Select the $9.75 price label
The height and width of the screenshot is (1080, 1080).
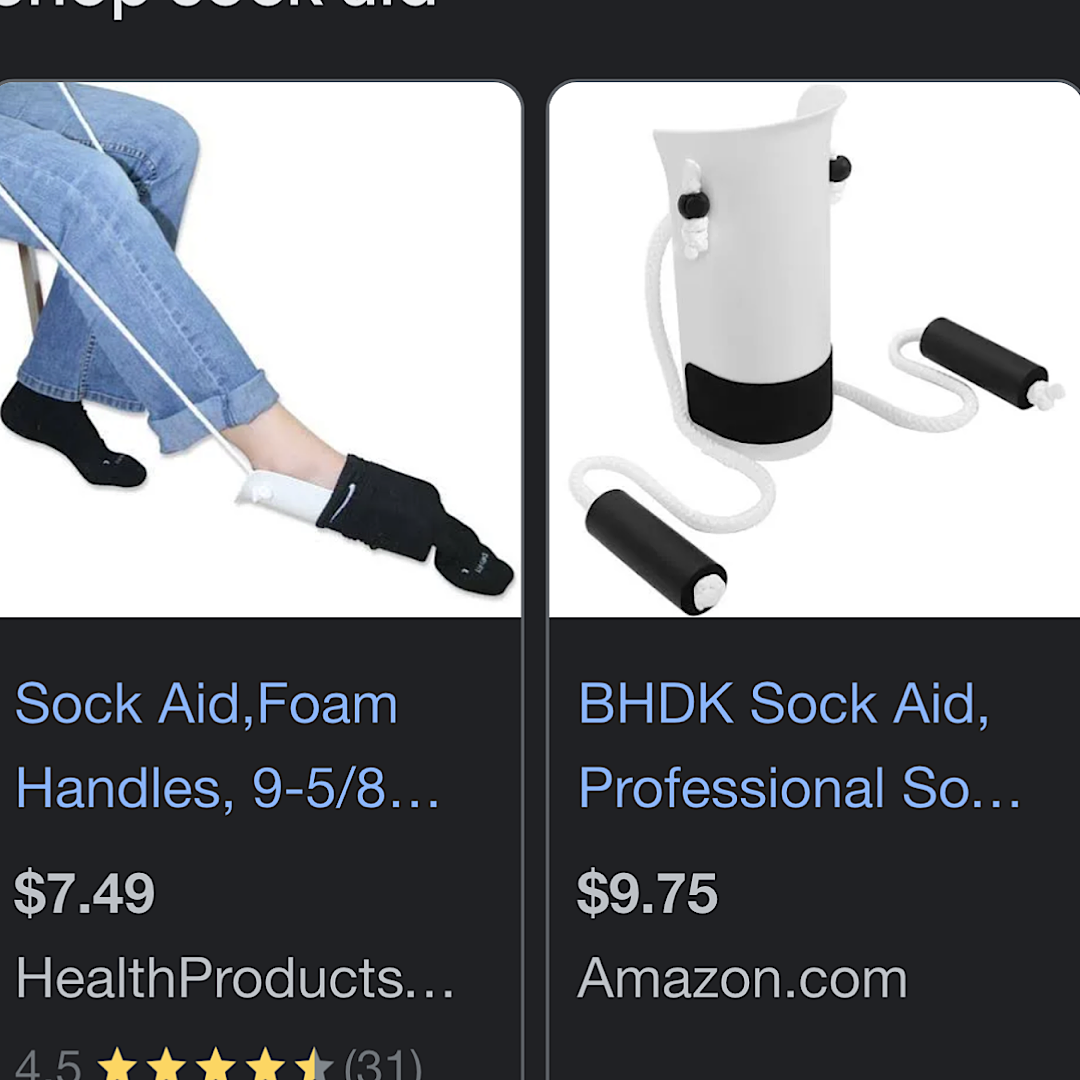coord(647,893)
